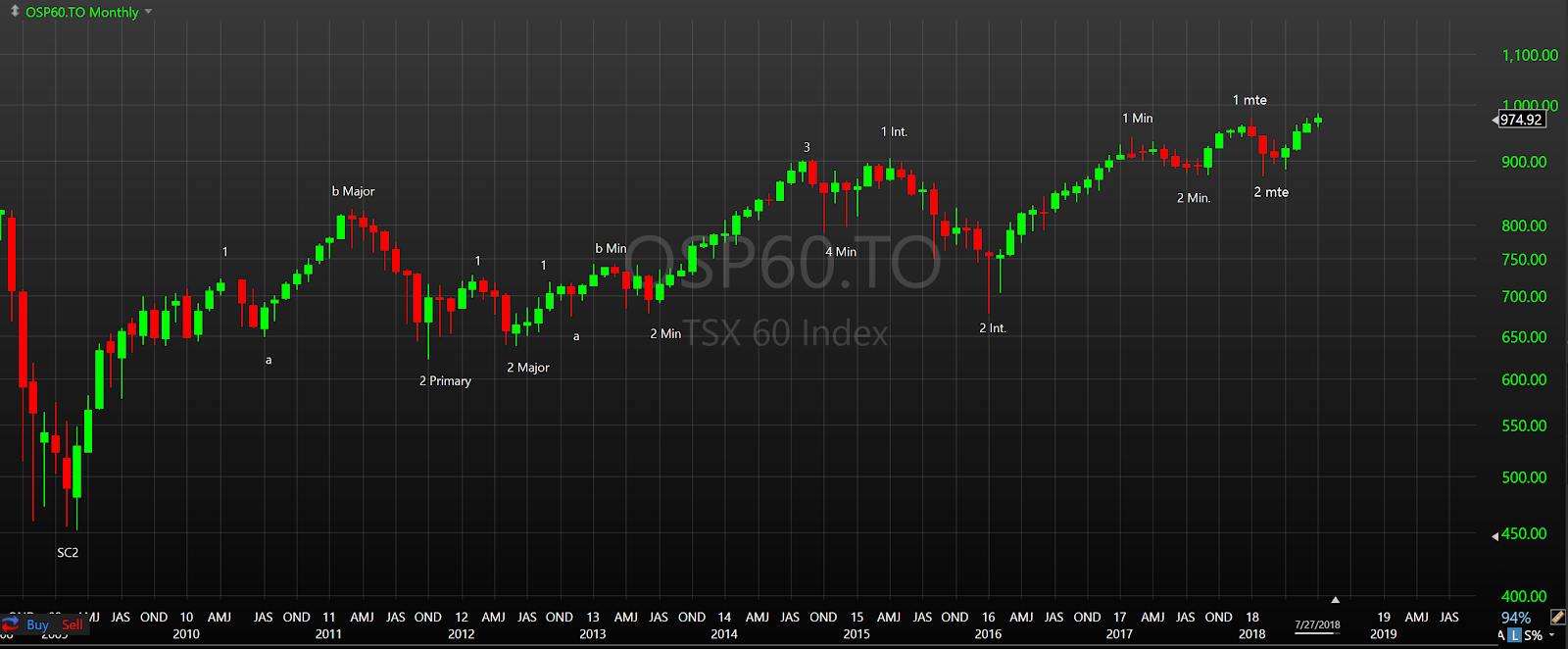This screenshot has width=1568, height=649.
Task: Click the 400.00 price axis label
Action: click(1524, 596)
